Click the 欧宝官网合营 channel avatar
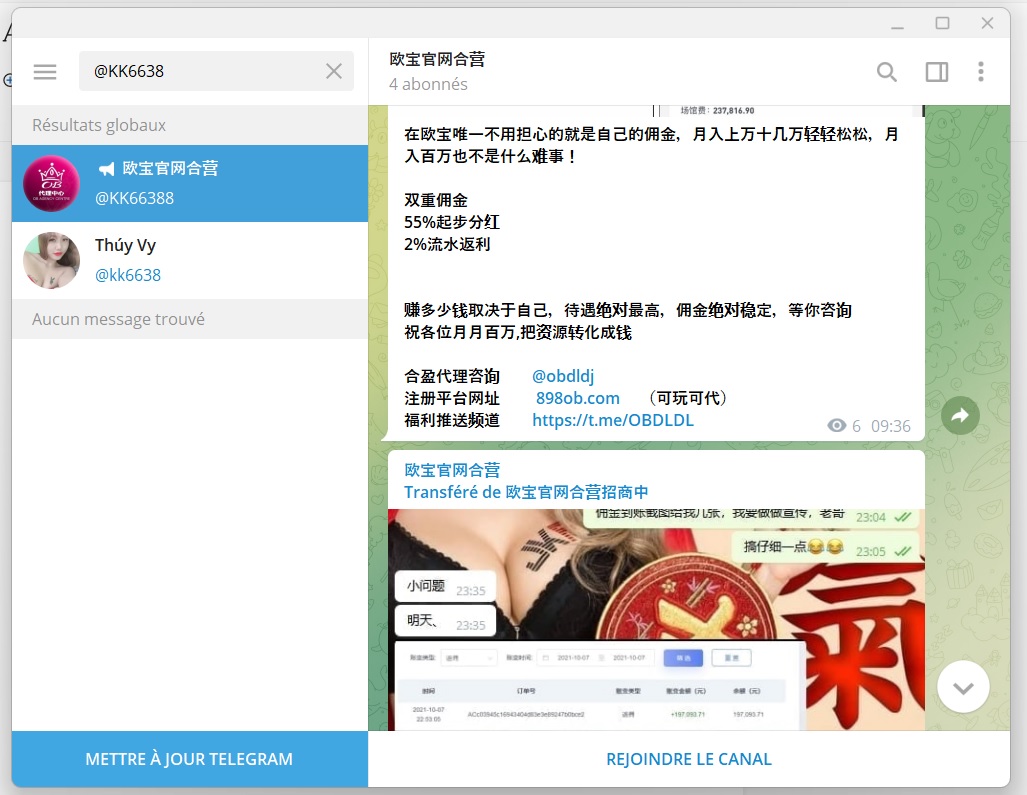Viewport: 1027px width, 795px height. 51,183
